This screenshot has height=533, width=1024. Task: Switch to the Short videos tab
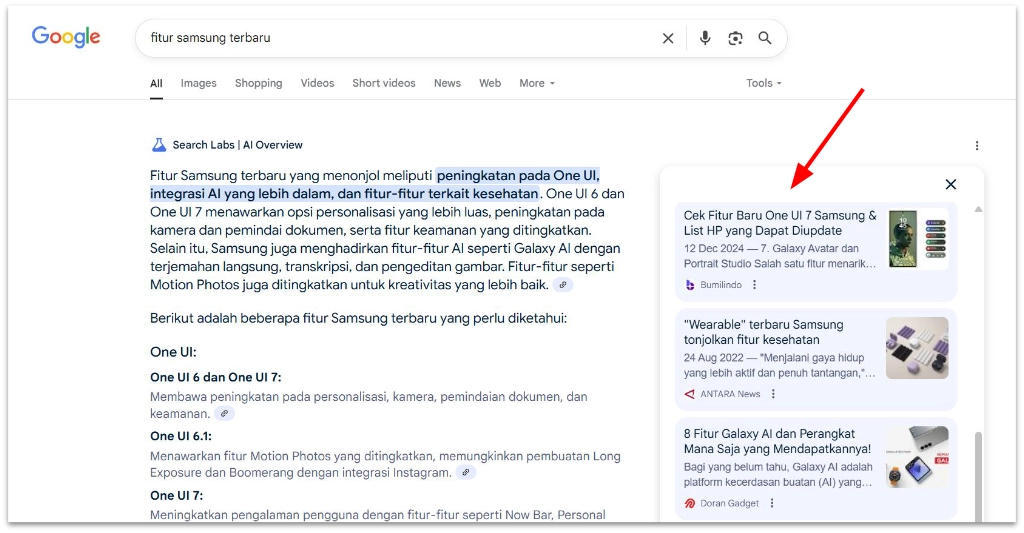click(x=383, y=83)
